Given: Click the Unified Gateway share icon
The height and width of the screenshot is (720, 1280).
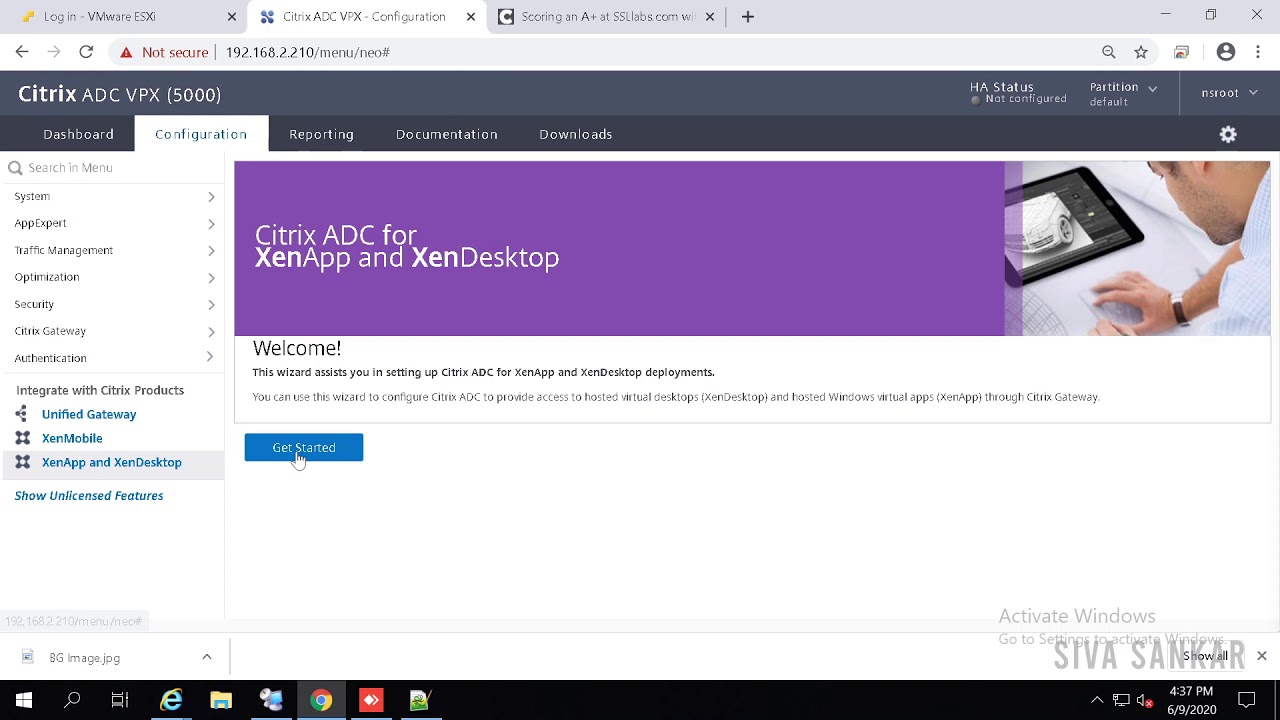Looking at the screenshot, I should [22, 414].
